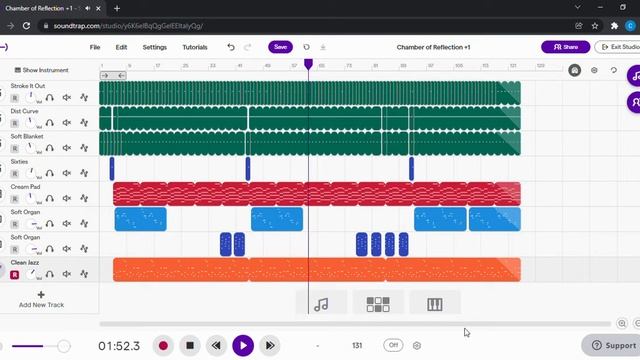
Task: Open the Settings menu
Action: coord(155,47)
